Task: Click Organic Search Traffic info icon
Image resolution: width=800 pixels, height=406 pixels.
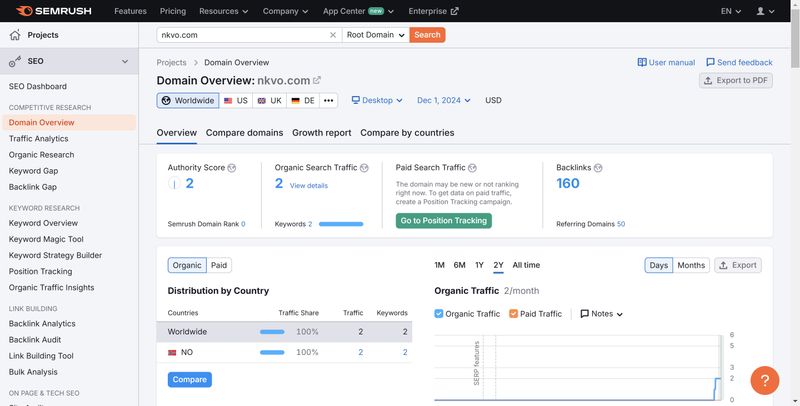Action: (x=364, y=168)
